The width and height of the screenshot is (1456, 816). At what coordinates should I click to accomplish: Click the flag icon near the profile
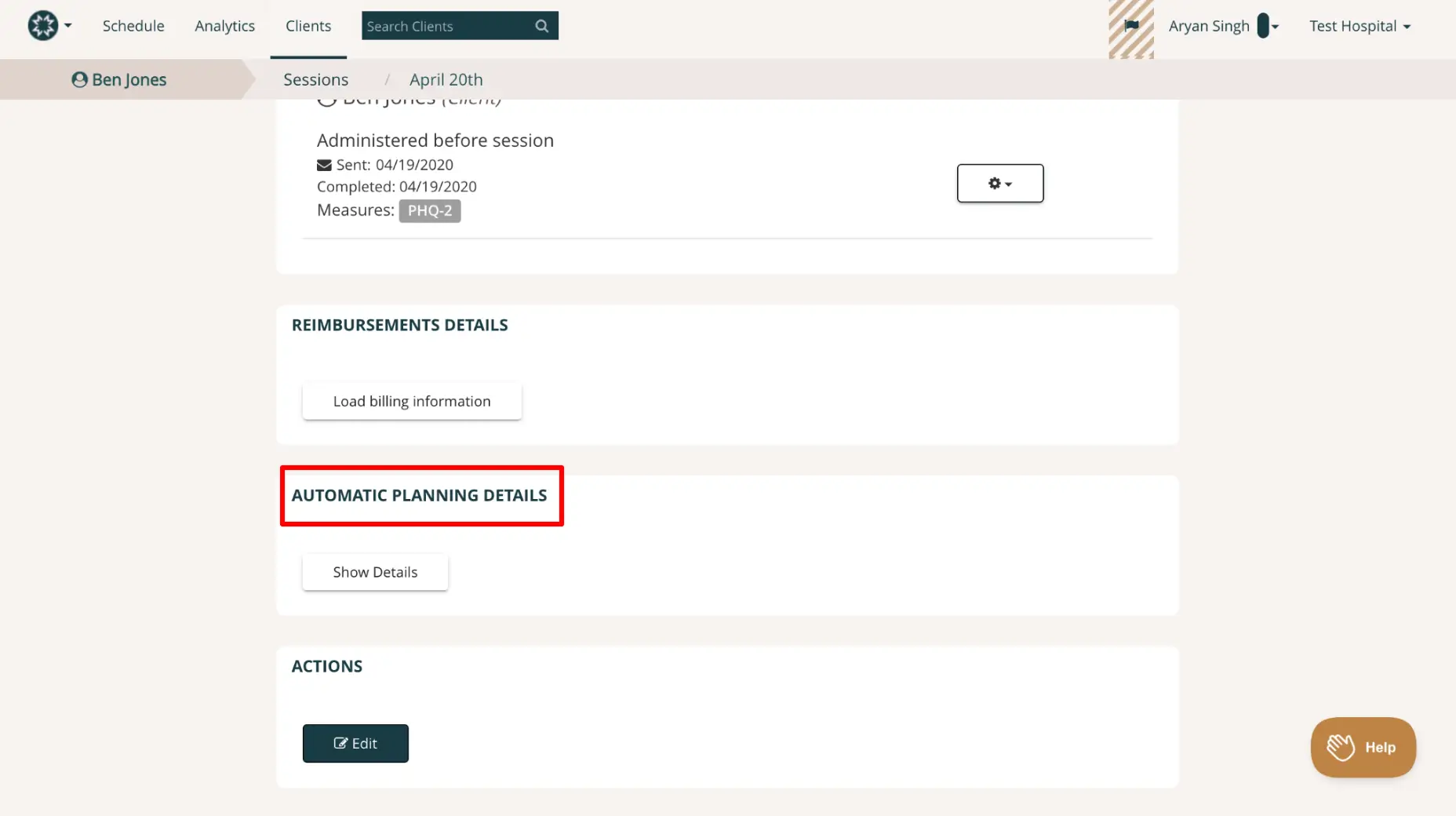[x=1130, y=24]
